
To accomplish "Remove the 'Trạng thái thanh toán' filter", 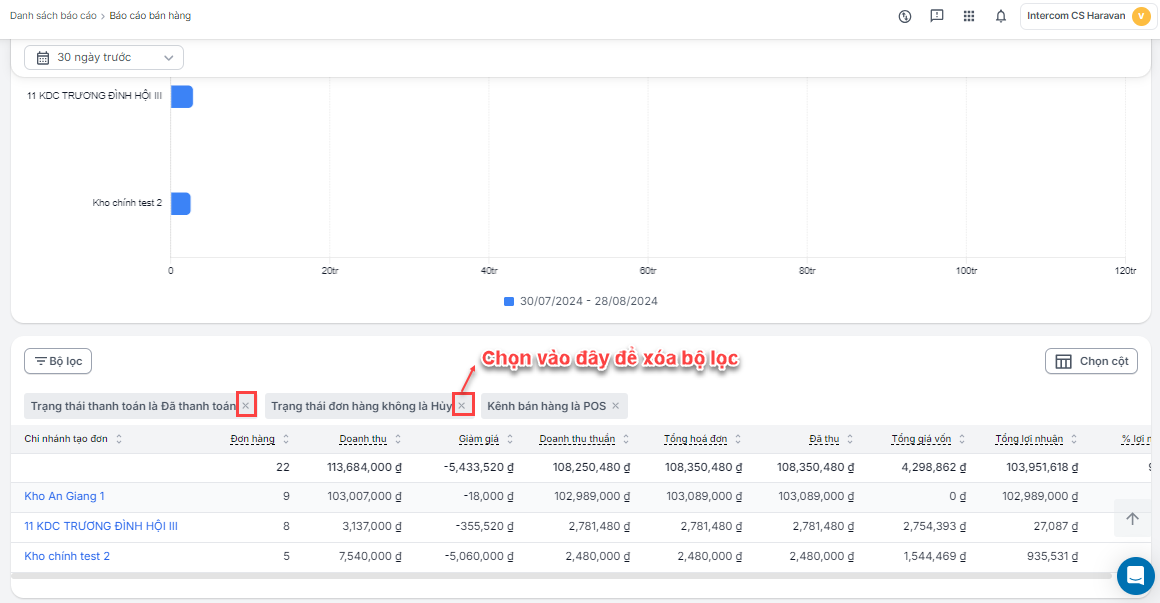I will (x=246, y=406).
